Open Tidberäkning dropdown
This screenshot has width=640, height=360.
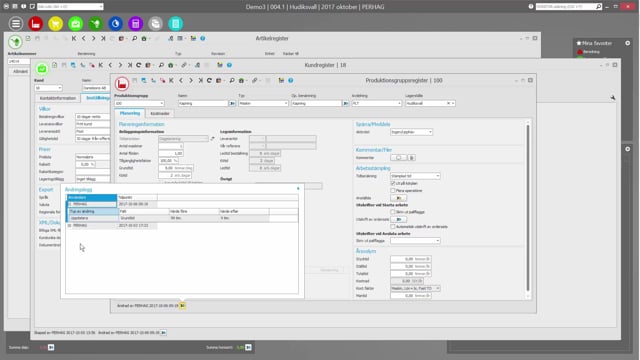438,176
